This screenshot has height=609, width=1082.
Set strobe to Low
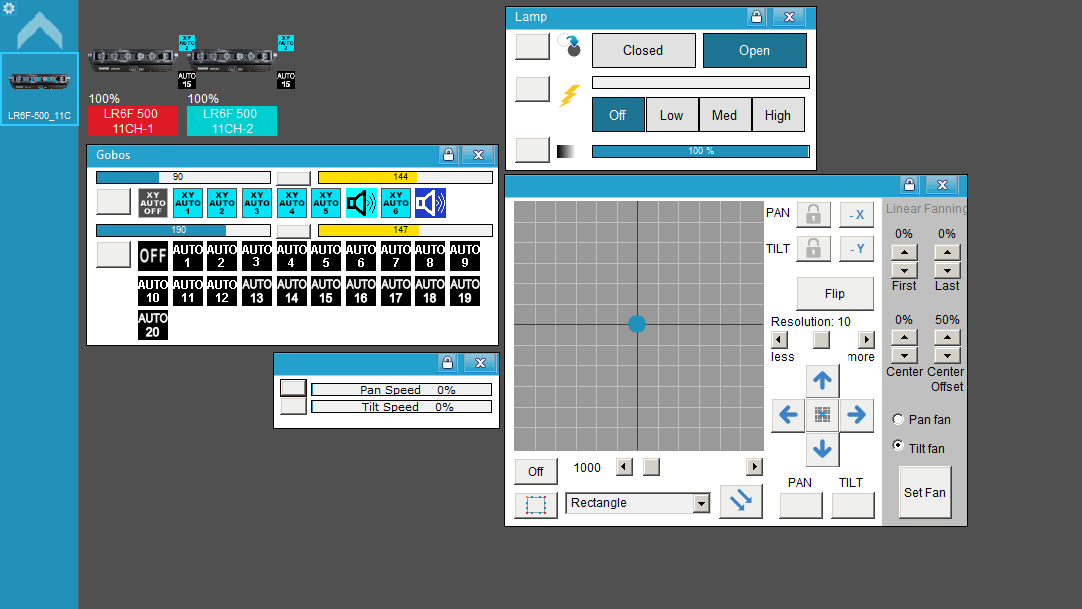click(671, 115)
